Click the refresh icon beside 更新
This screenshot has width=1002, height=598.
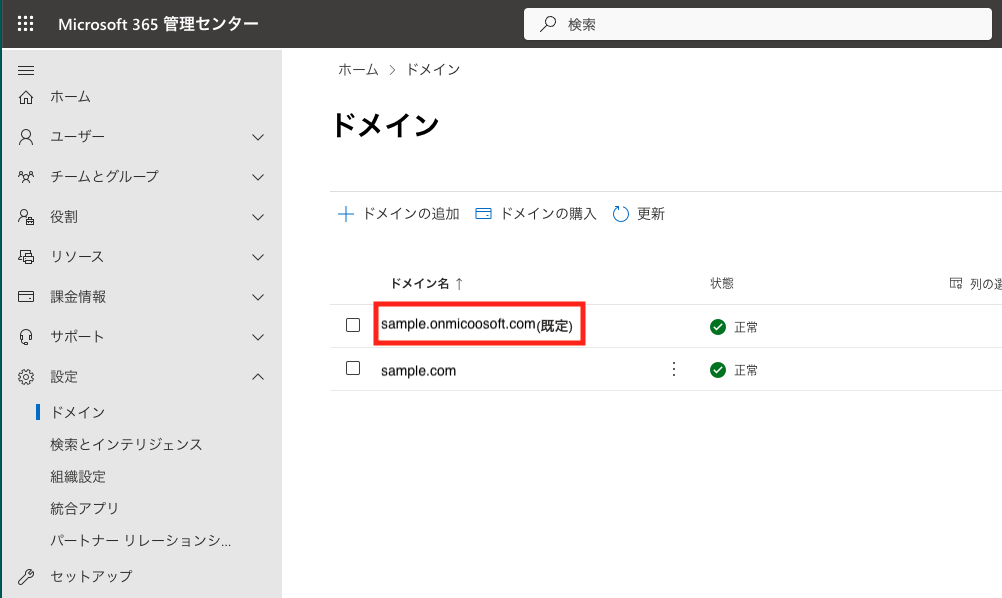[620, 214]
